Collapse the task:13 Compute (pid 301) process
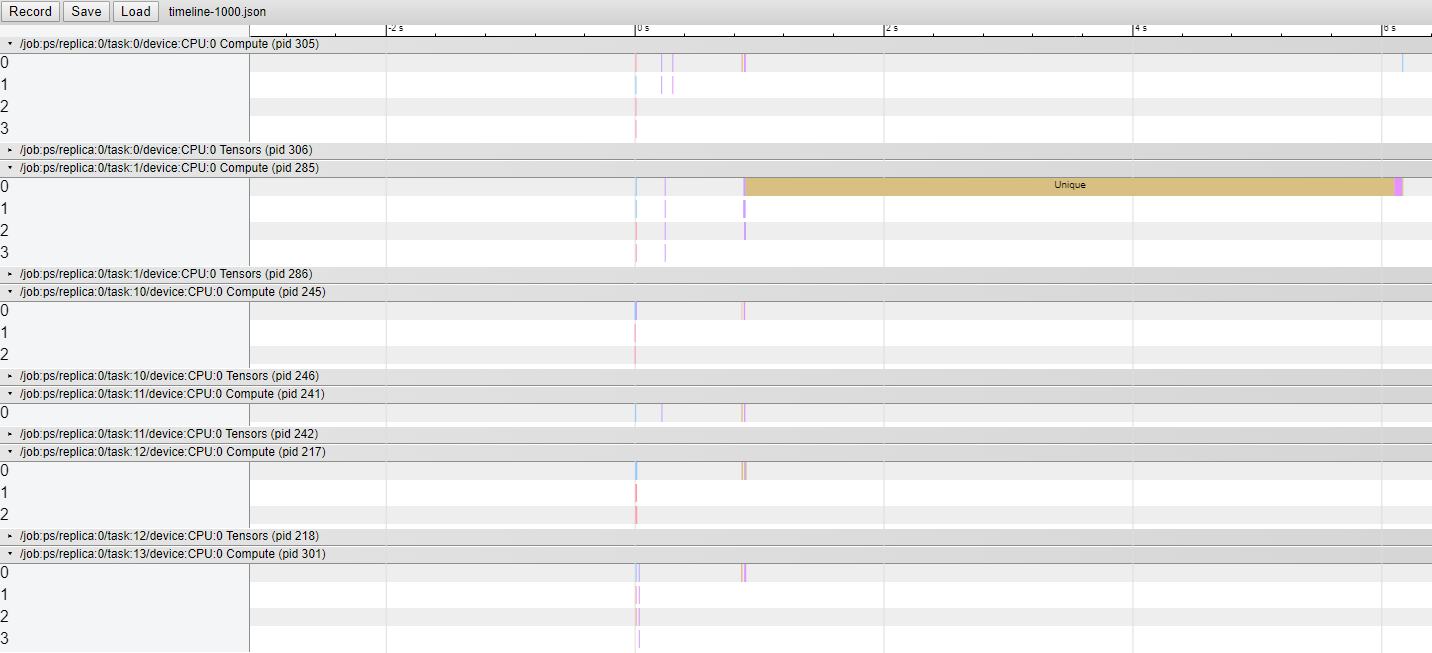Viewport: 1432px width, 653px height. (9, 553)
